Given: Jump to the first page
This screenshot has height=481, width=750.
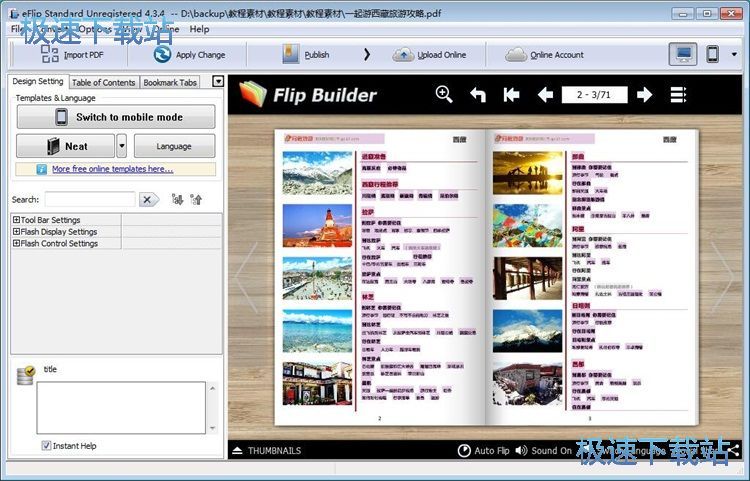Looking at the screenshot, I should coord(511,95).
